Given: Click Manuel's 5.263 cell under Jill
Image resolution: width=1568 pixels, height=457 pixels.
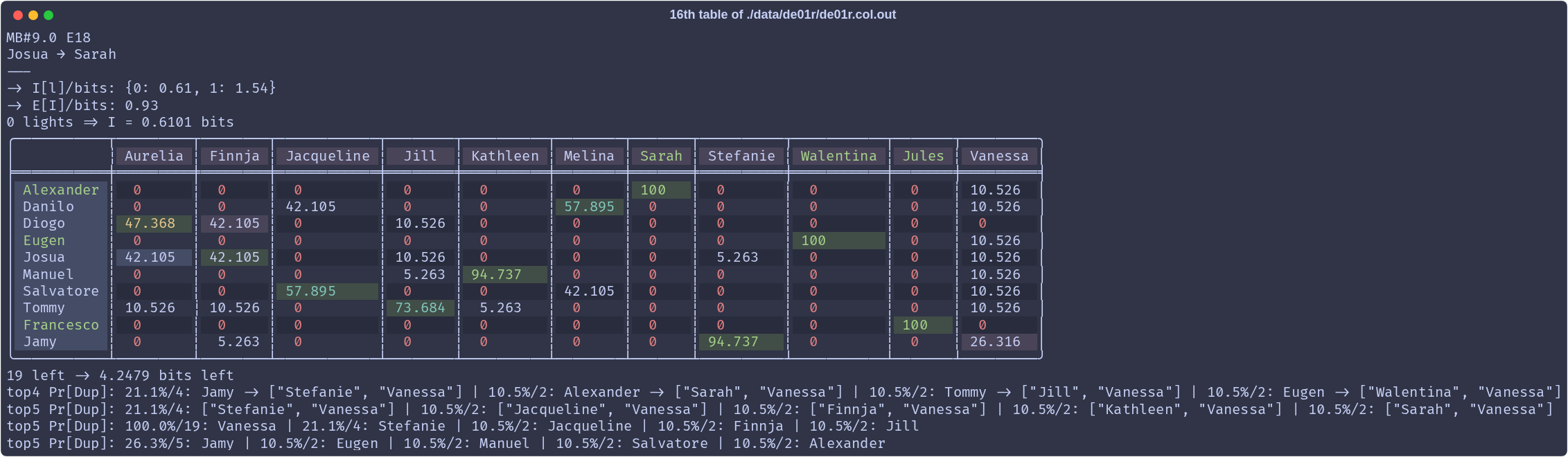Looking at the screenshot, I should click(x=421, y=274).
